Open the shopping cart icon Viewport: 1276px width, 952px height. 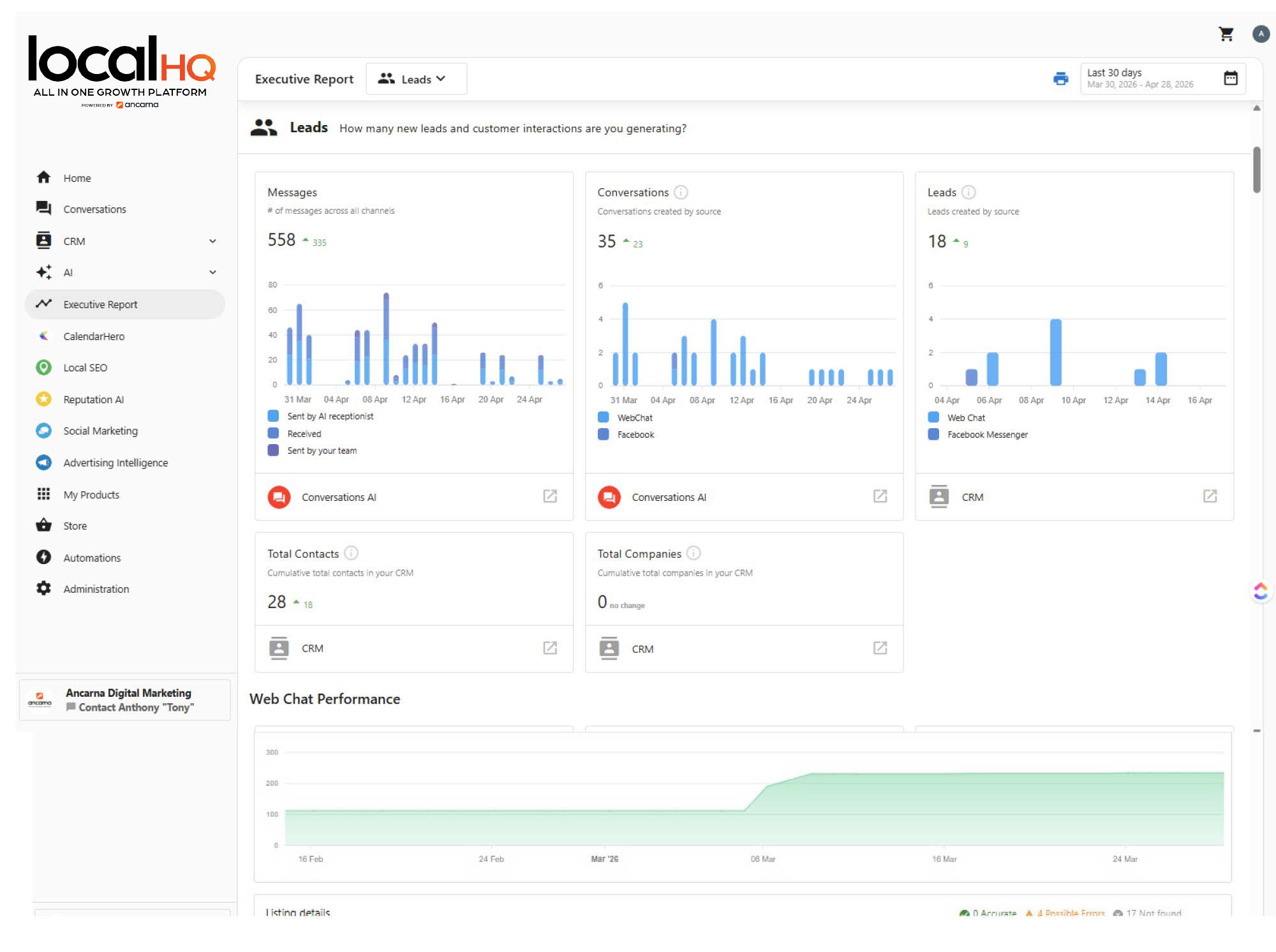coord(1226,34)
